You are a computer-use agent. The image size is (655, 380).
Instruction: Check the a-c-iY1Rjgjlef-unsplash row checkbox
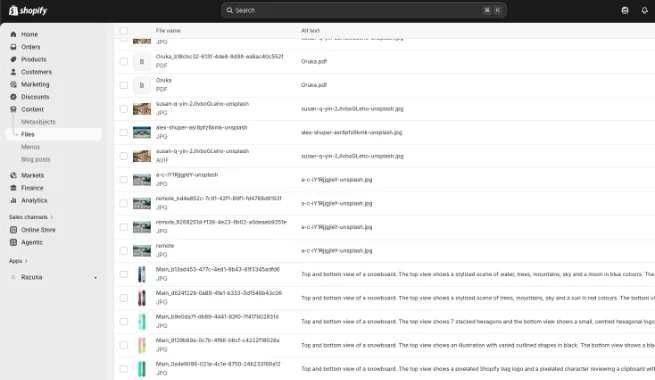(x=124, y=180)
